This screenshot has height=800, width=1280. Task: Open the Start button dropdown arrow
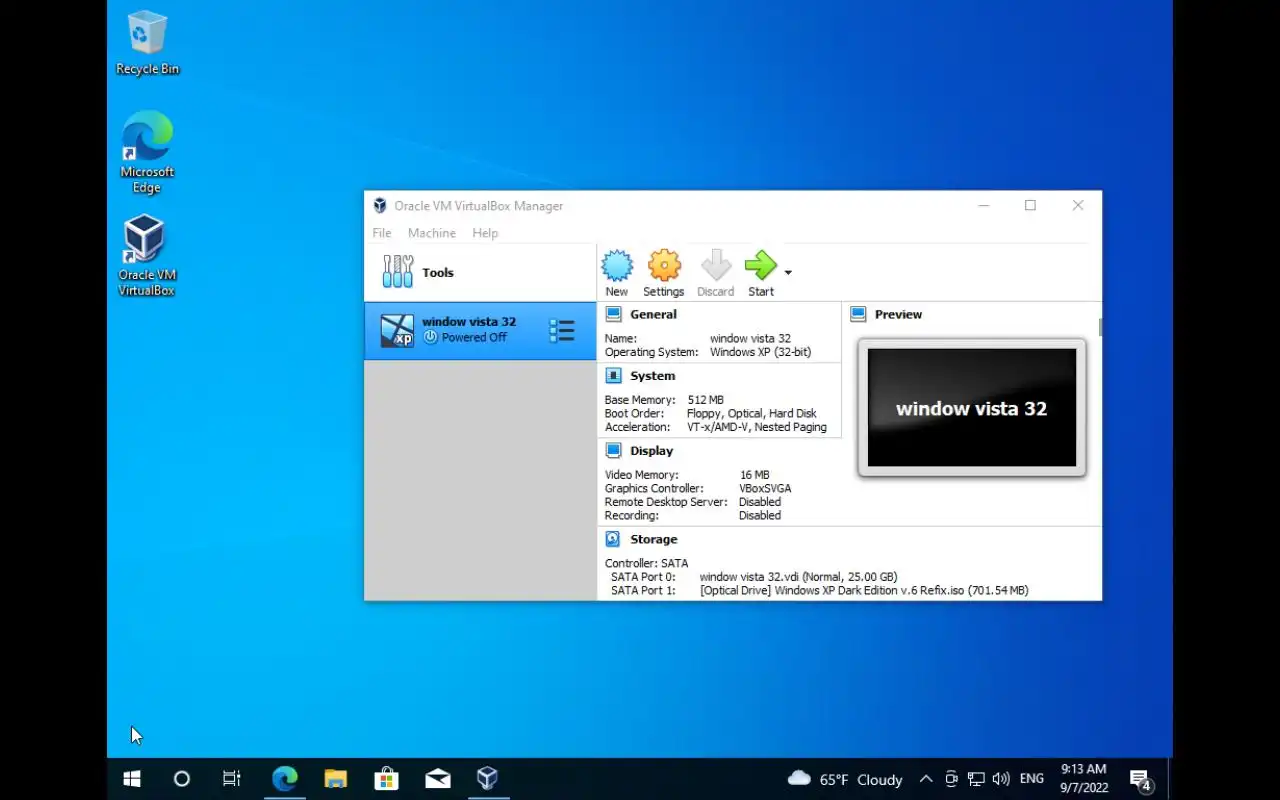[788, 273]
